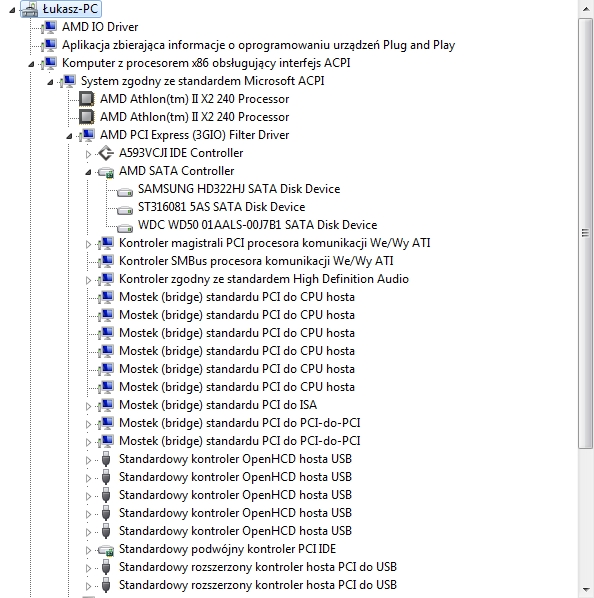Select ST316081 5AS SATA Disk Device
This screenshot has height=598, width=594.
222,207
